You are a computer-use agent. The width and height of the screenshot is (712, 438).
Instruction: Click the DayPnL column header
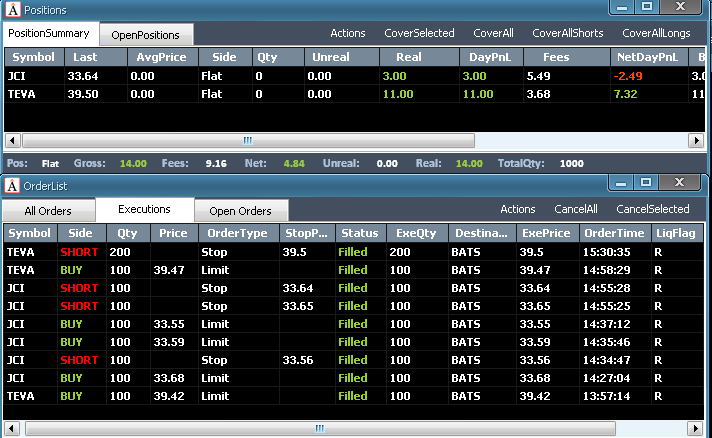(x=491, y=57)
